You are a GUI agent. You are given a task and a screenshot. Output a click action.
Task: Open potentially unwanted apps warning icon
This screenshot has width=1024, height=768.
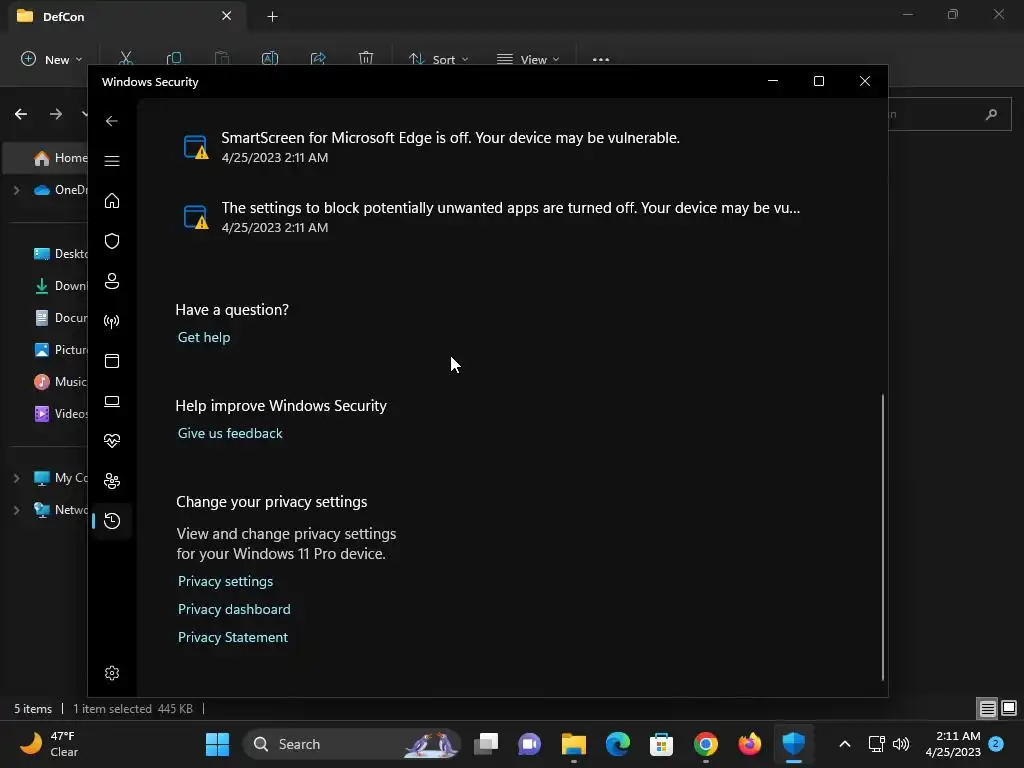pyautogui.click(x=195, y=217)
